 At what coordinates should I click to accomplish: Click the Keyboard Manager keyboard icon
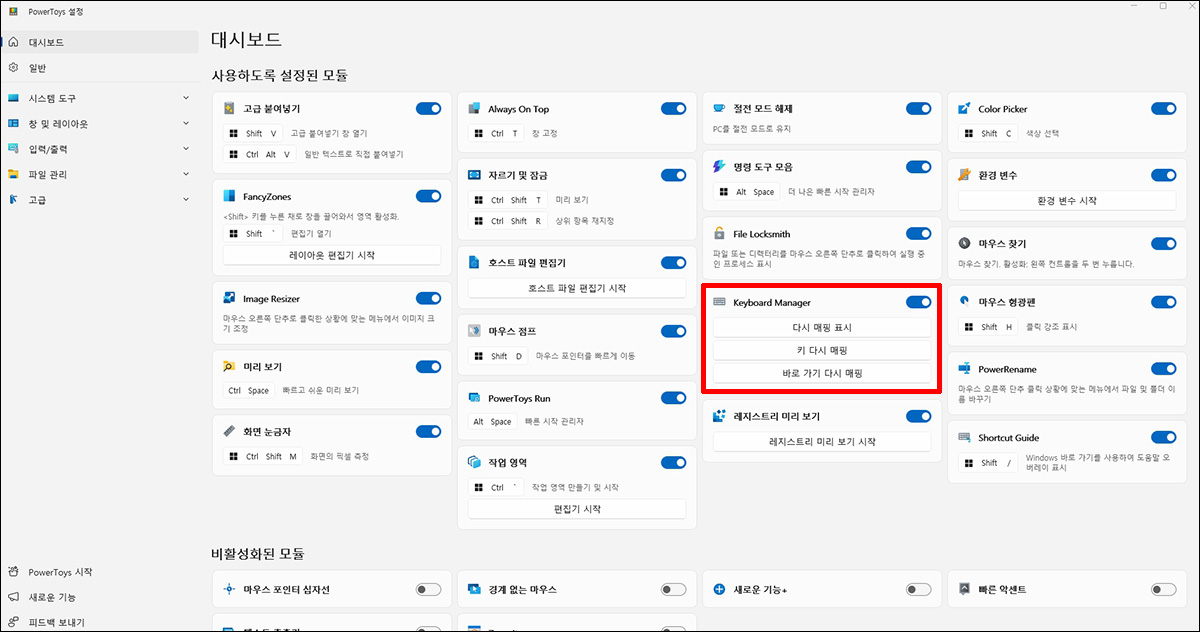pos(719,302)
